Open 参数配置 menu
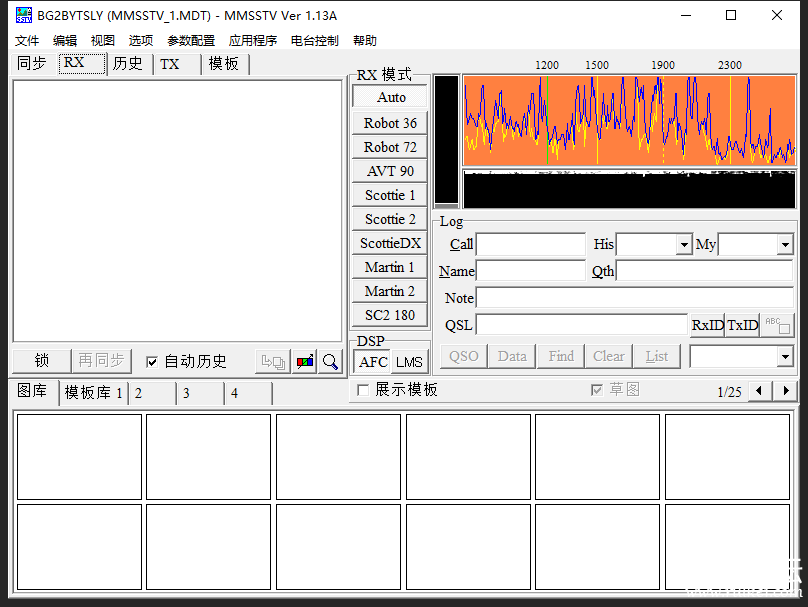The width and height of the screenshot is (808, 607). (191, 40)
